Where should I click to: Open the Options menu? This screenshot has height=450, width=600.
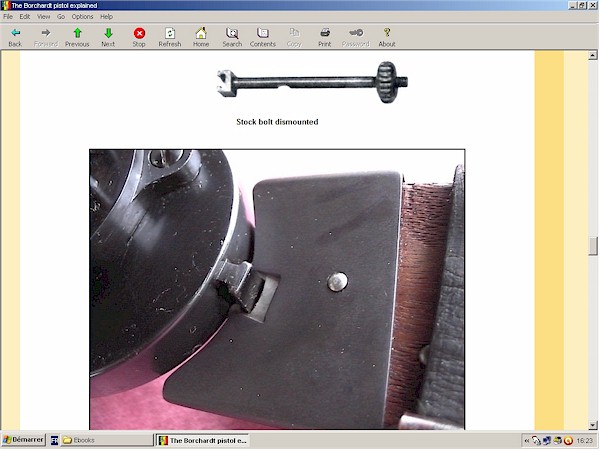coord(82,16)
